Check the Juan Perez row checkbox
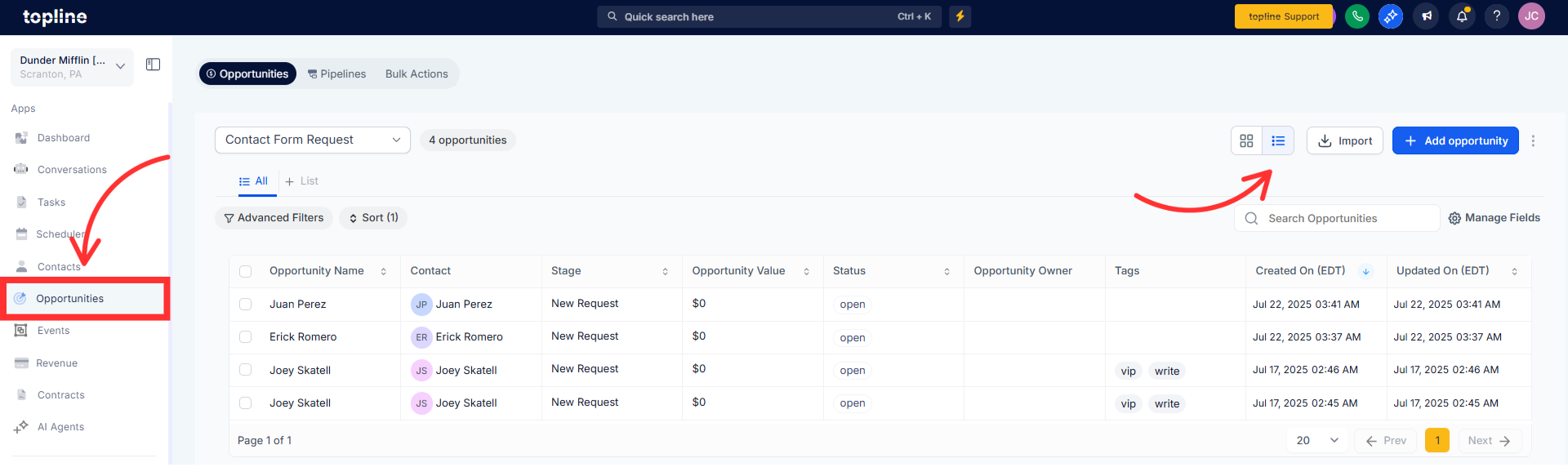 245,304
